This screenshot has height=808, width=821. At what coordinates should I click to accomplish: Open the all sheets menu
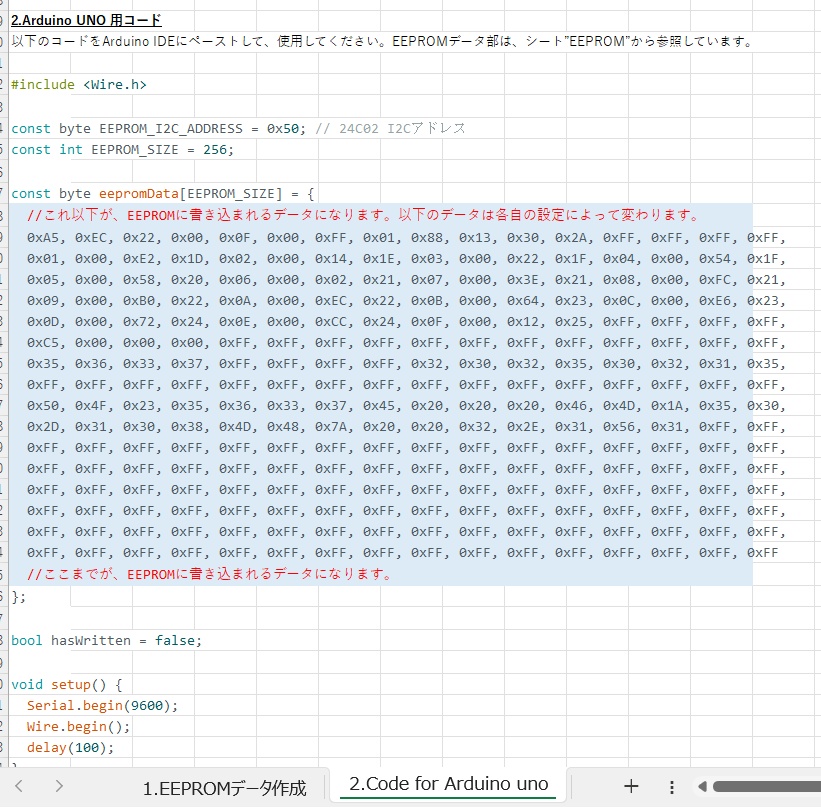coord(672,787)
